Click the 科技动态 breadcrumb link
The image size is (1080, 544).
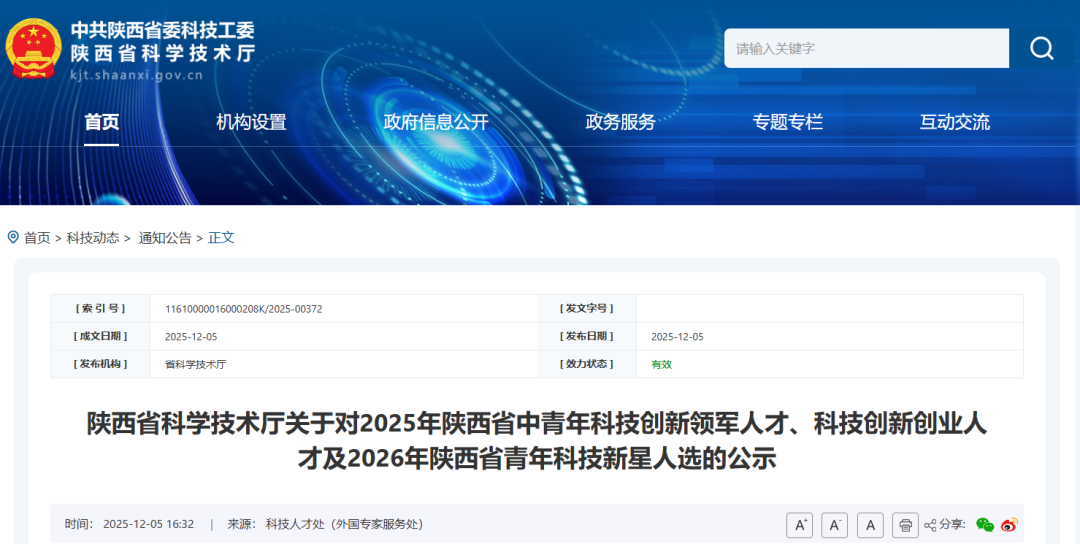tap(93, 238)
